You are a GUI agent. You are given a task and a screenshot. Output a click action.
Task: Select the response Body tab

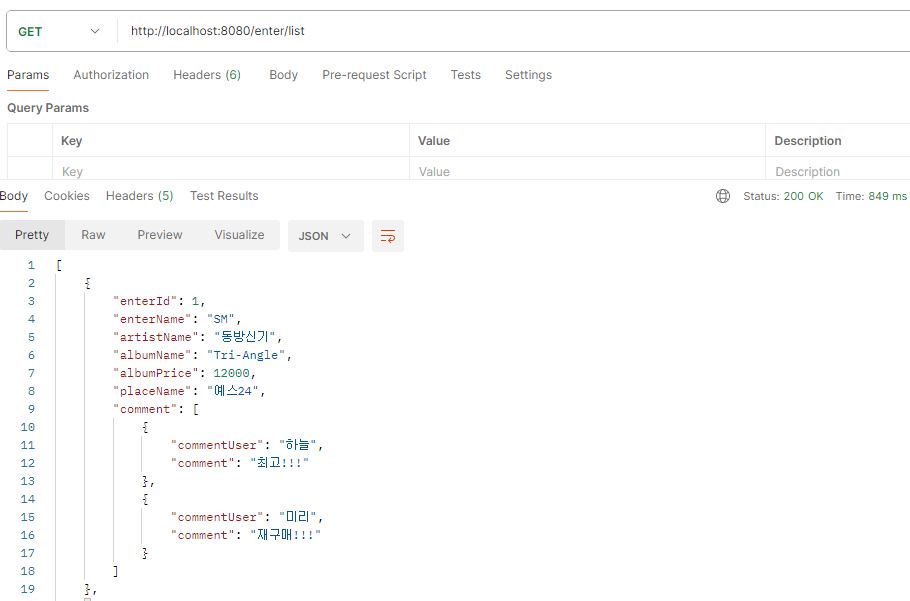point(14,196)
